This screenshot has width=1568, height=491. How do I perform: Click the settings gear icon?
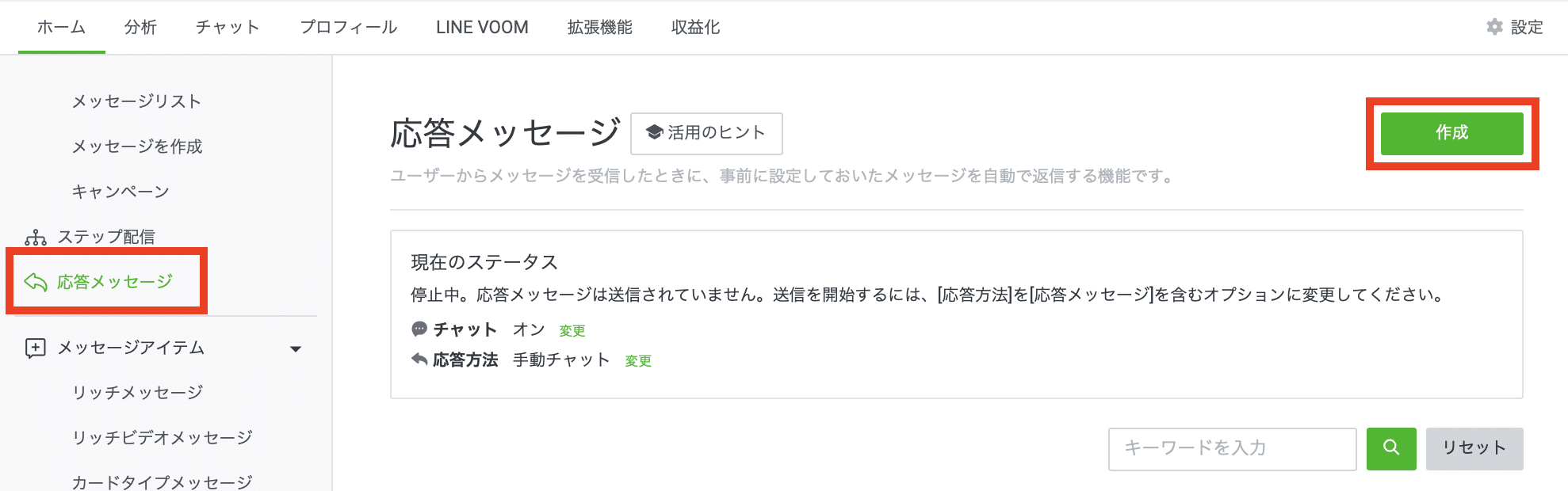tap(1494, 27)
